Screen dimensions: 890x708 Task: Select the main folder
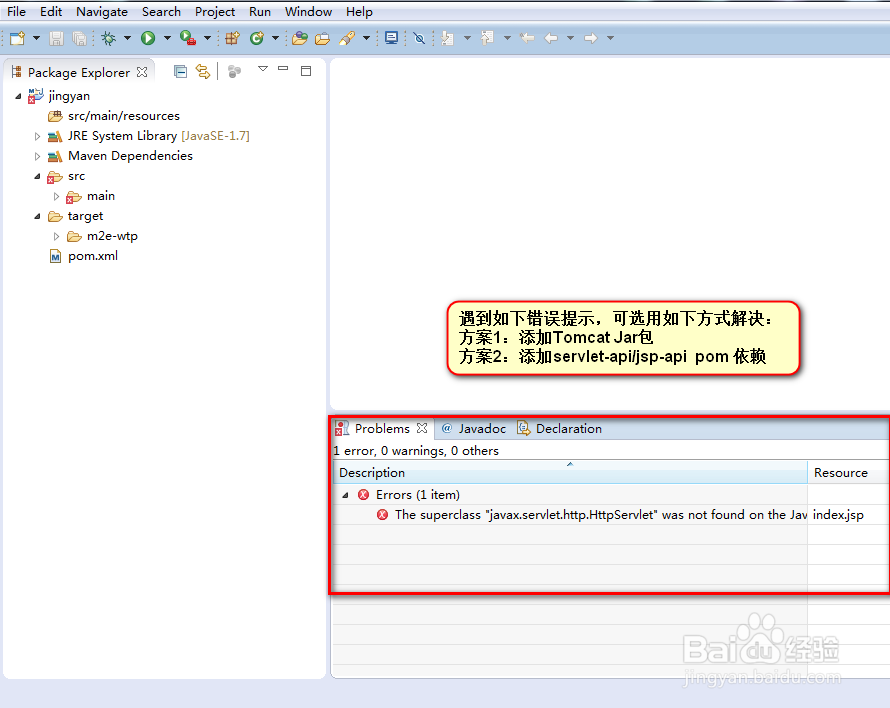coord(100,196)
